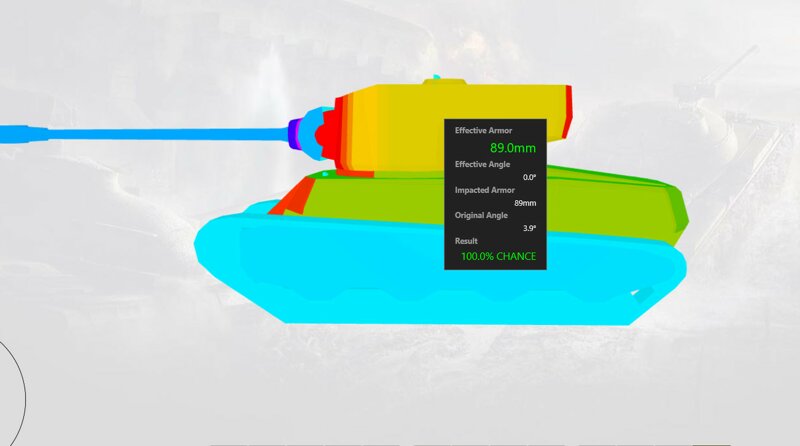Click the 'Original Angle' label
The image size is (800, 446).
481,215
